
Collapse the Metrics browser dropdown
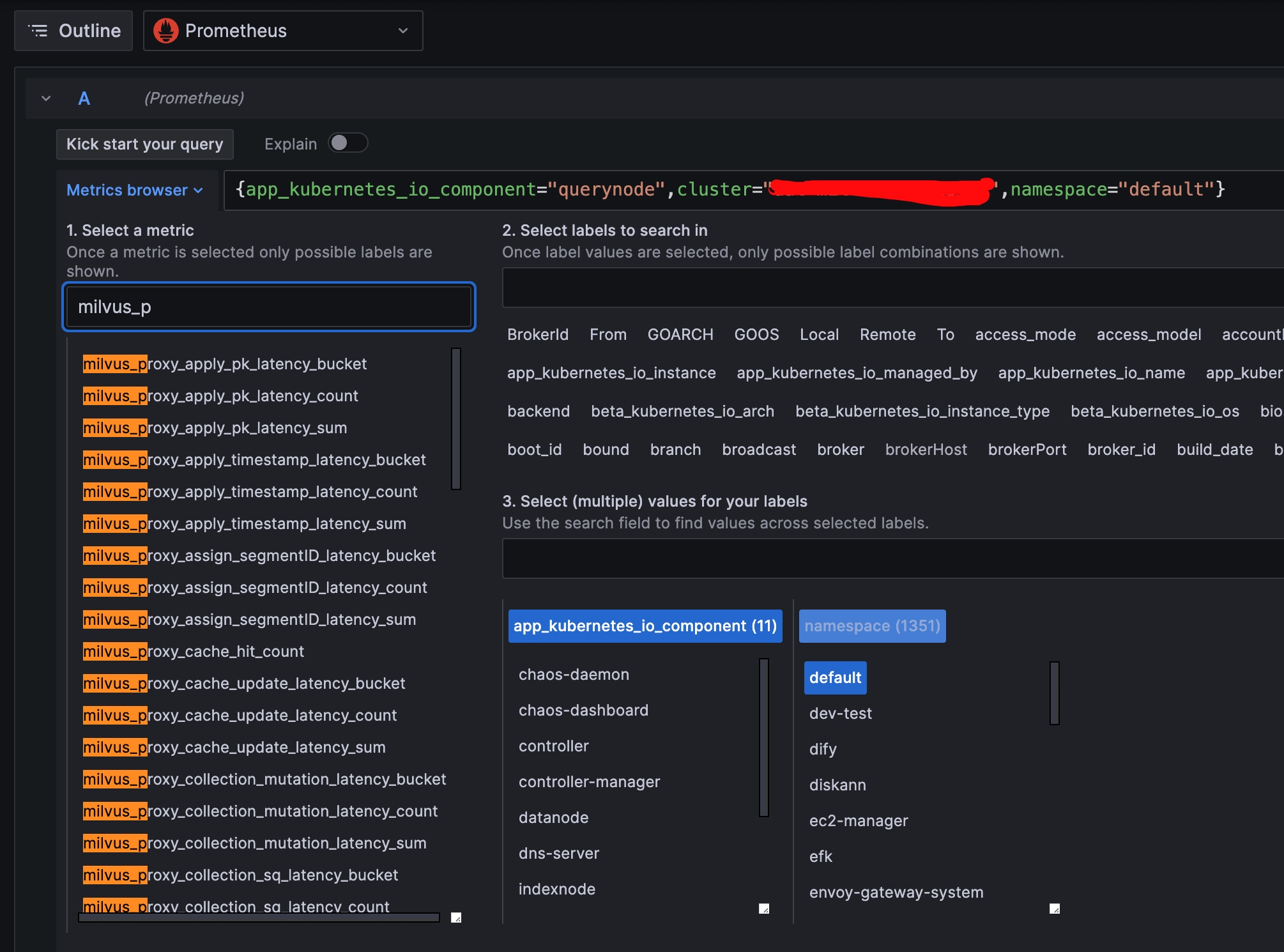135,190
